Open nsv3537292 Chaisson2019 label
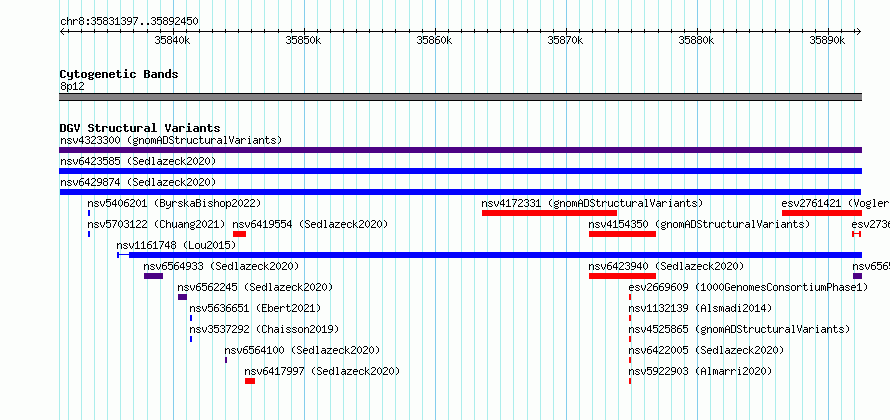890x420 pixels. click(x=264, y=329)
